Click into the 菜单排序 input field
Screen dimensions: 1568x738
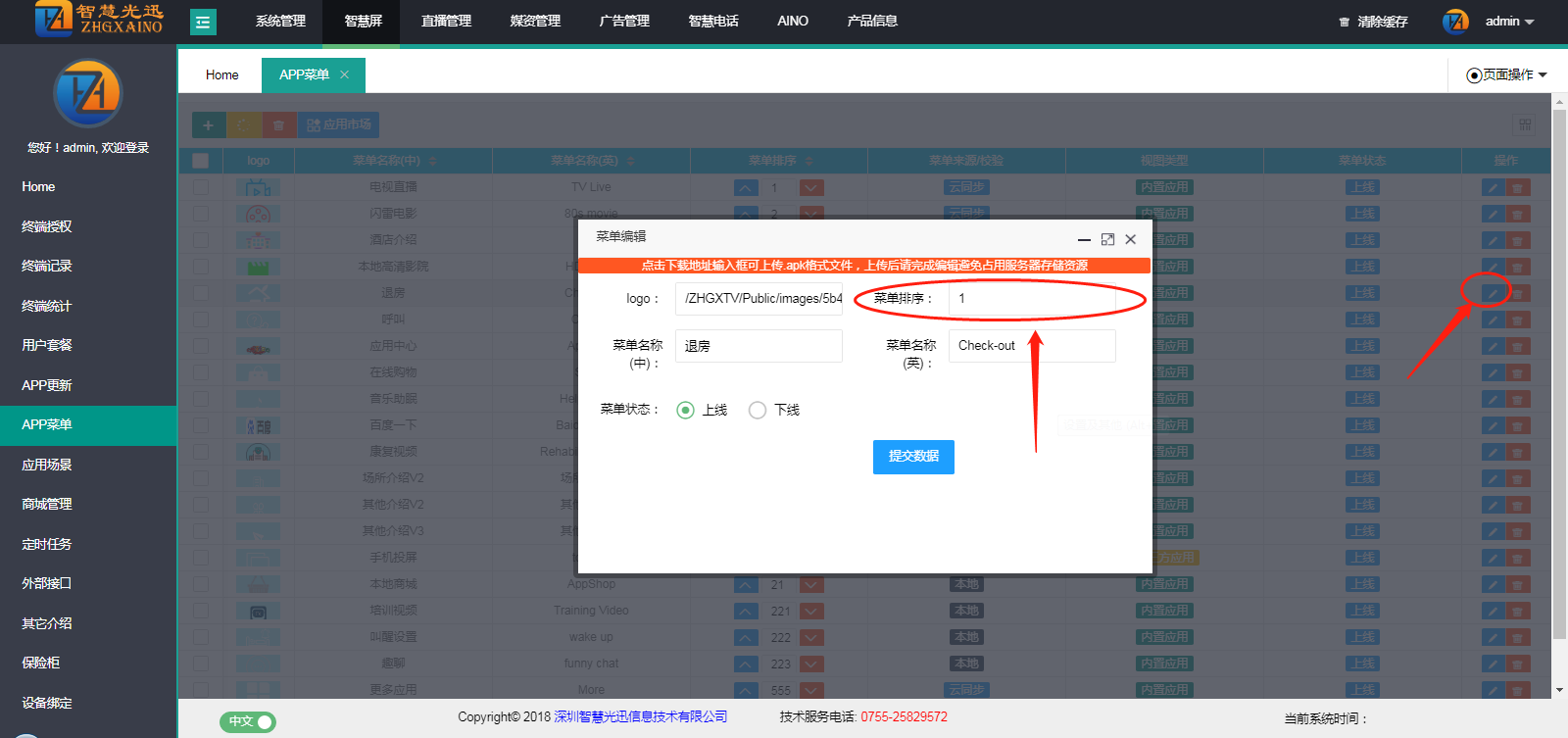click(1031, 299)
